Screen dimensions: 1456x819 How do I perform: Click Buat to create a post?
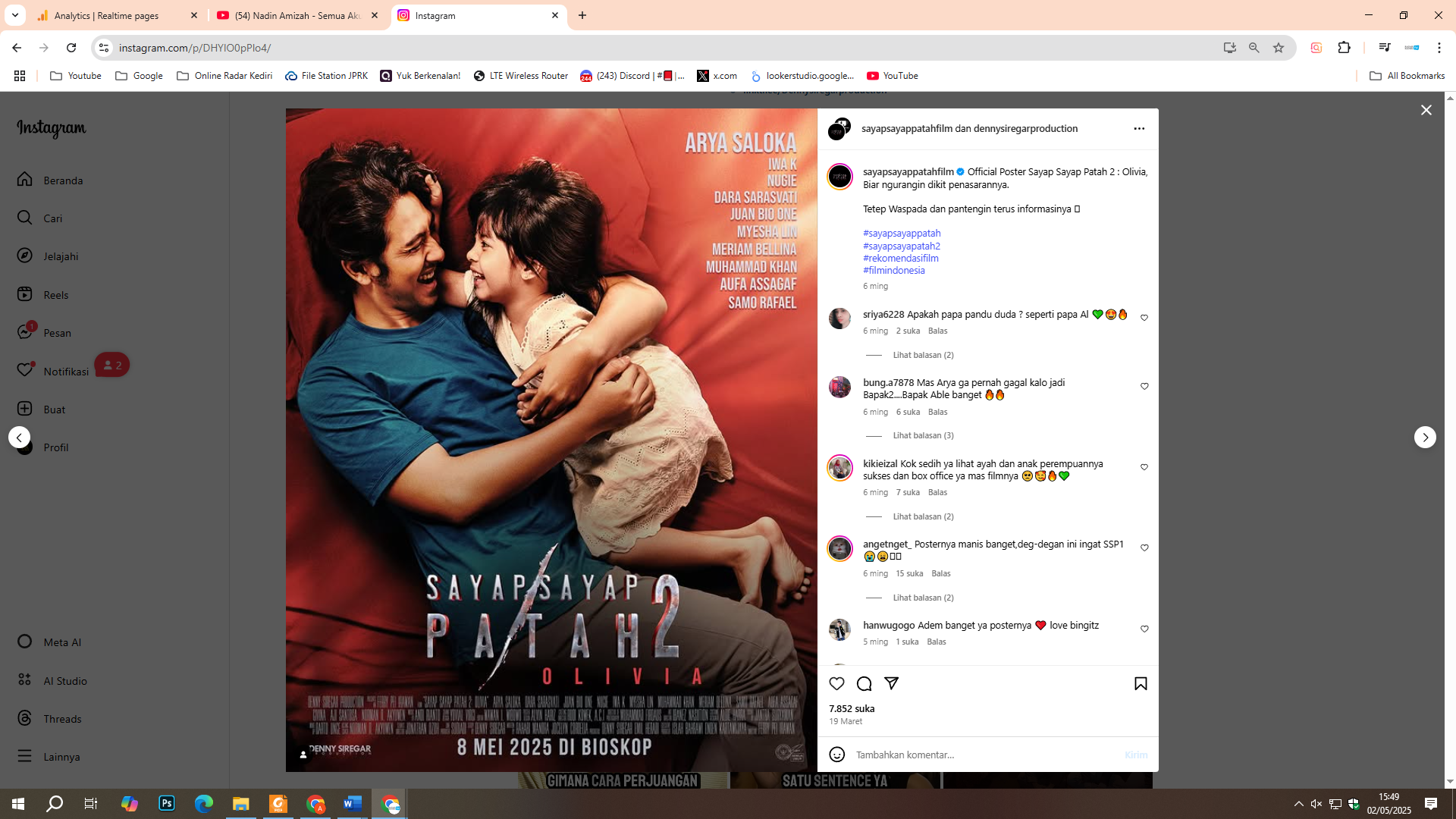[41, 409]
